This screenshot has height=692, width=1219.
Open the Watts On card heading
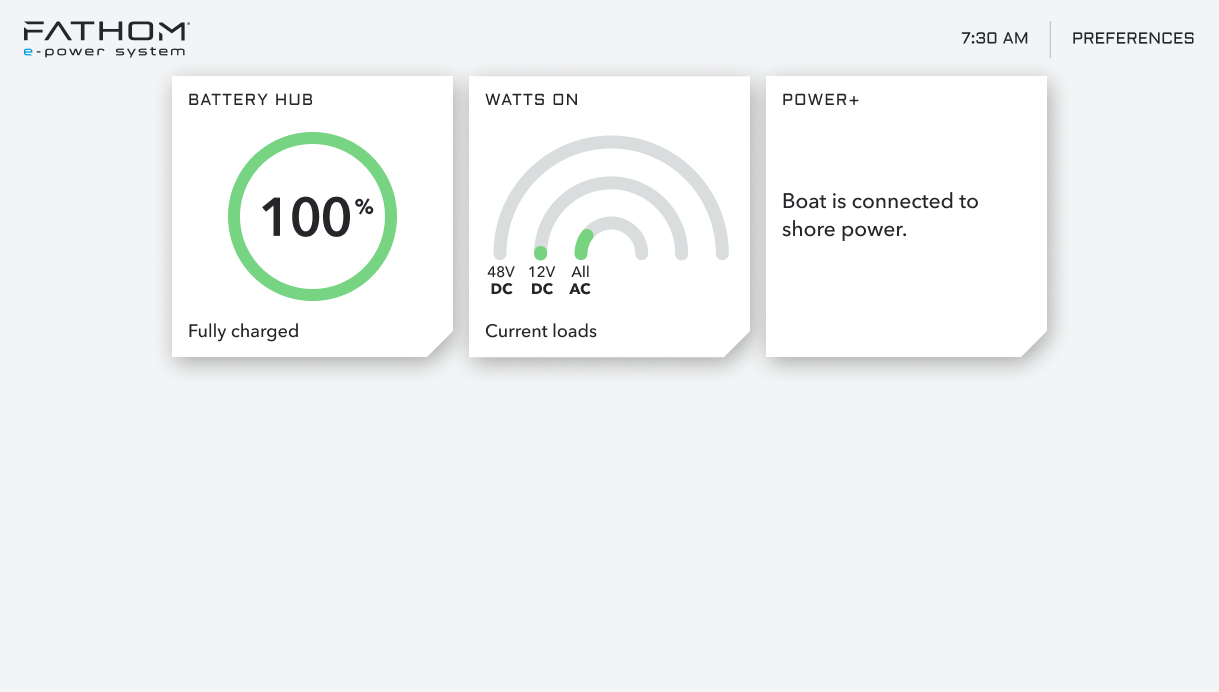[531, 100]
